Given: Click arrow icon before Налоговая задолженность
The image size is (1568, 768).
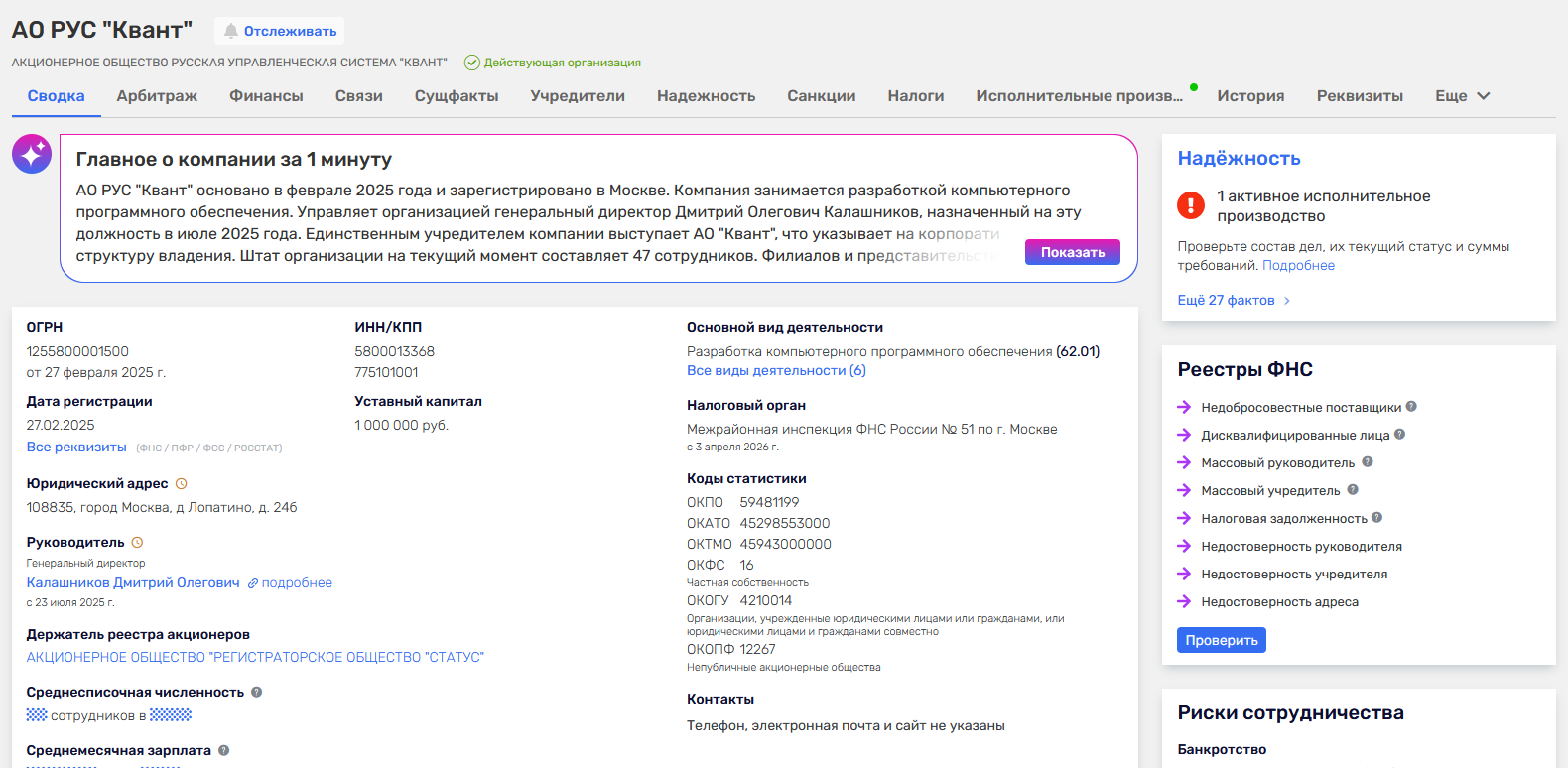Looking at the screenshot, I should [1184, 518].
